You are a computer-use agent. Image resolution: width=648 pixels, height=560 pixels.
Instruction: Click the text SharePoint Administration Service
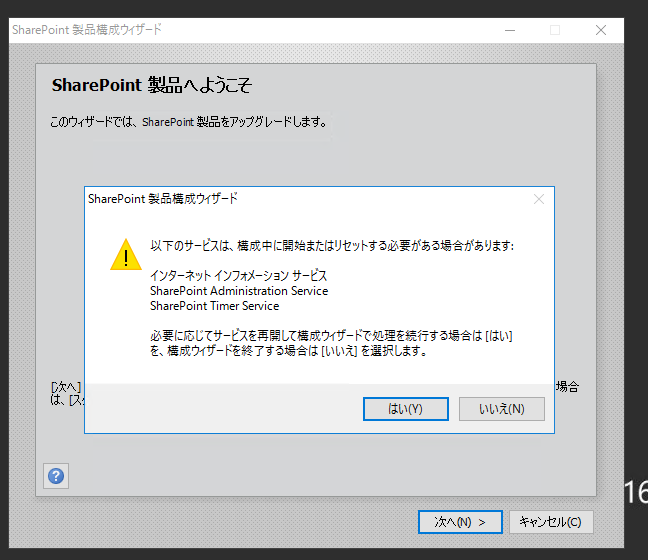point(239,291)
